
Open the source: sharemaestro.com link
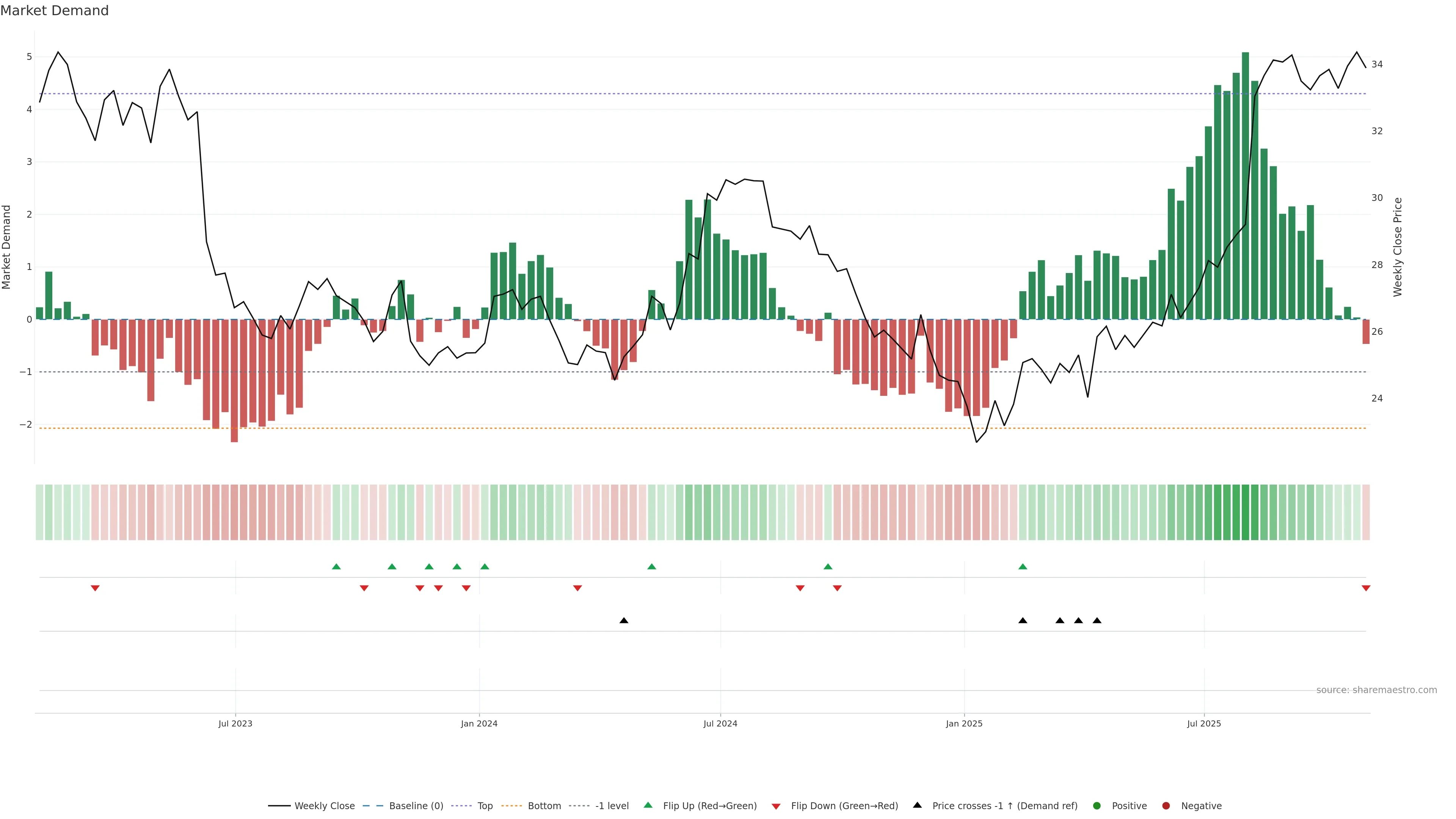click(x=1376, y=690)
